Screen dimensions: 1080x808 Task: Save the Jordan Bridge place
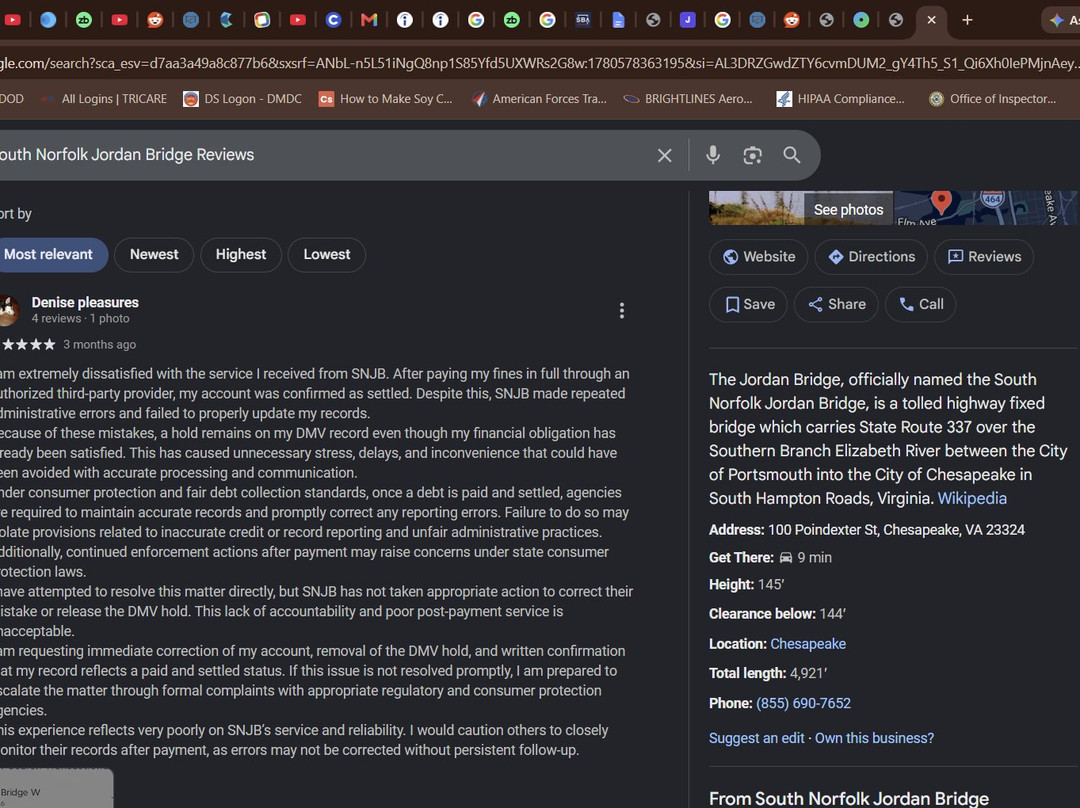[749, 304]
